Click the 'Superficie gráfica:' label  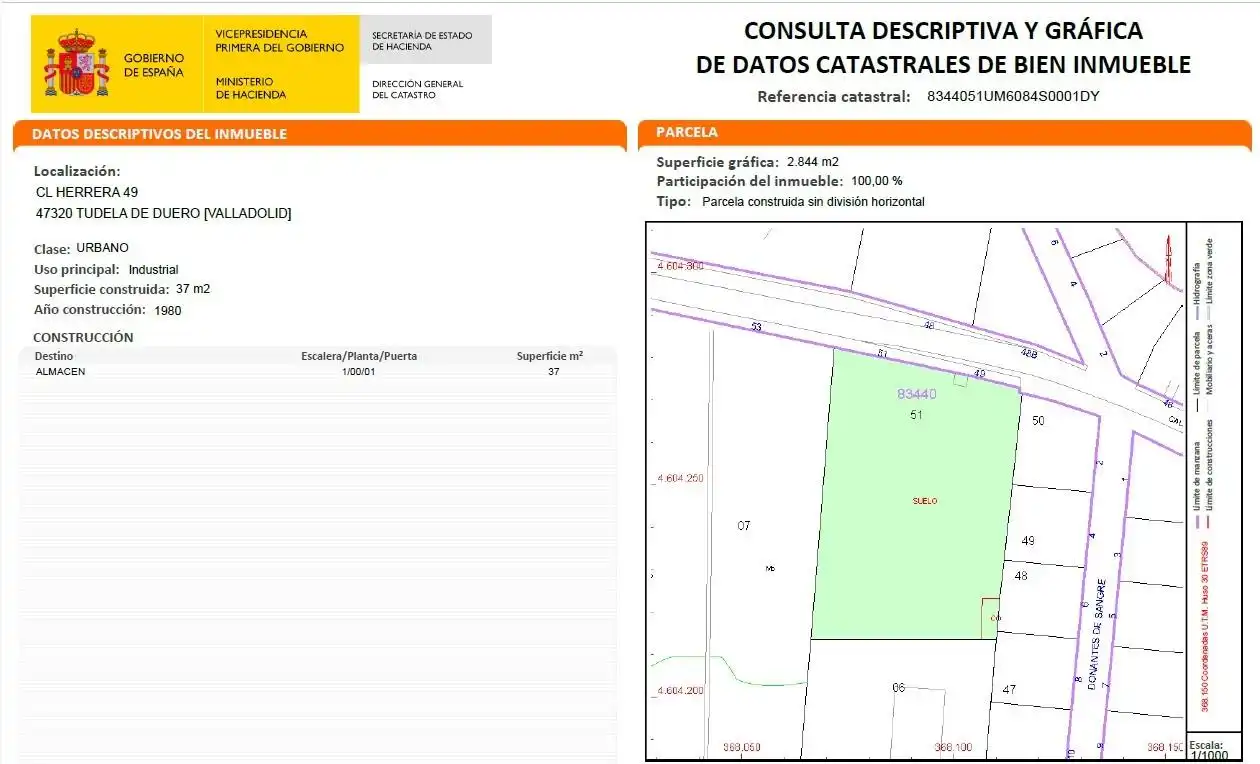[x=717, y=162]
